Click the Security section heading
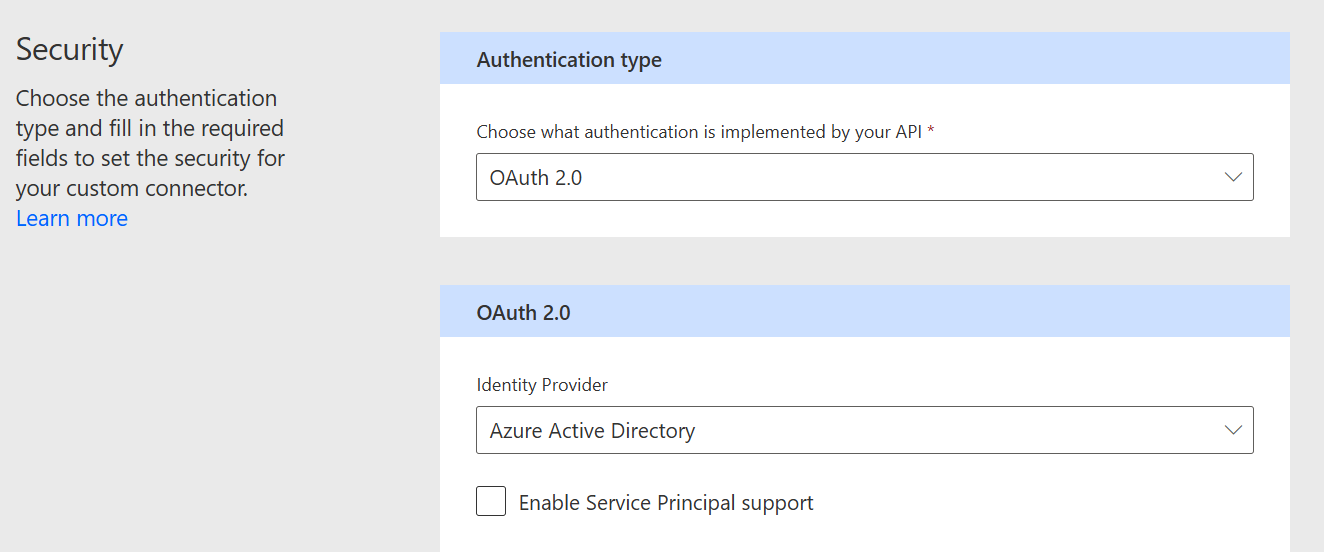Screen dimensions: 1324x552 tap(70, 49)
